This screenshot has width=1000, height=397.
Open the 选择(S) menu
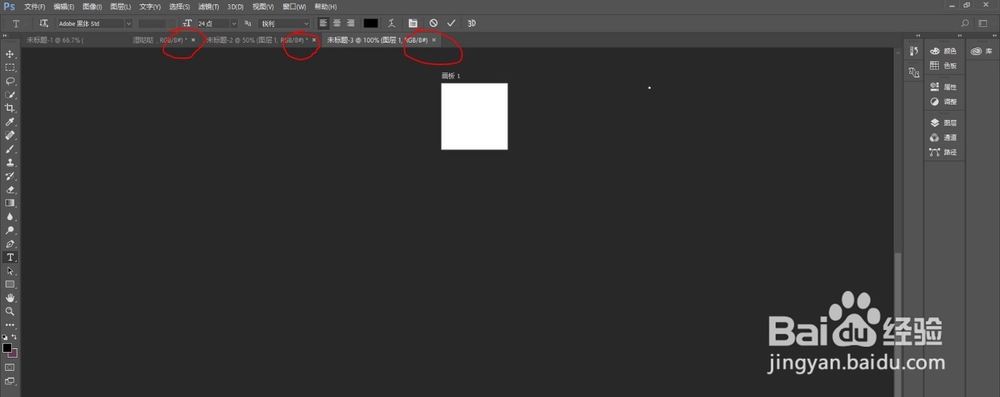coord(179,6)
